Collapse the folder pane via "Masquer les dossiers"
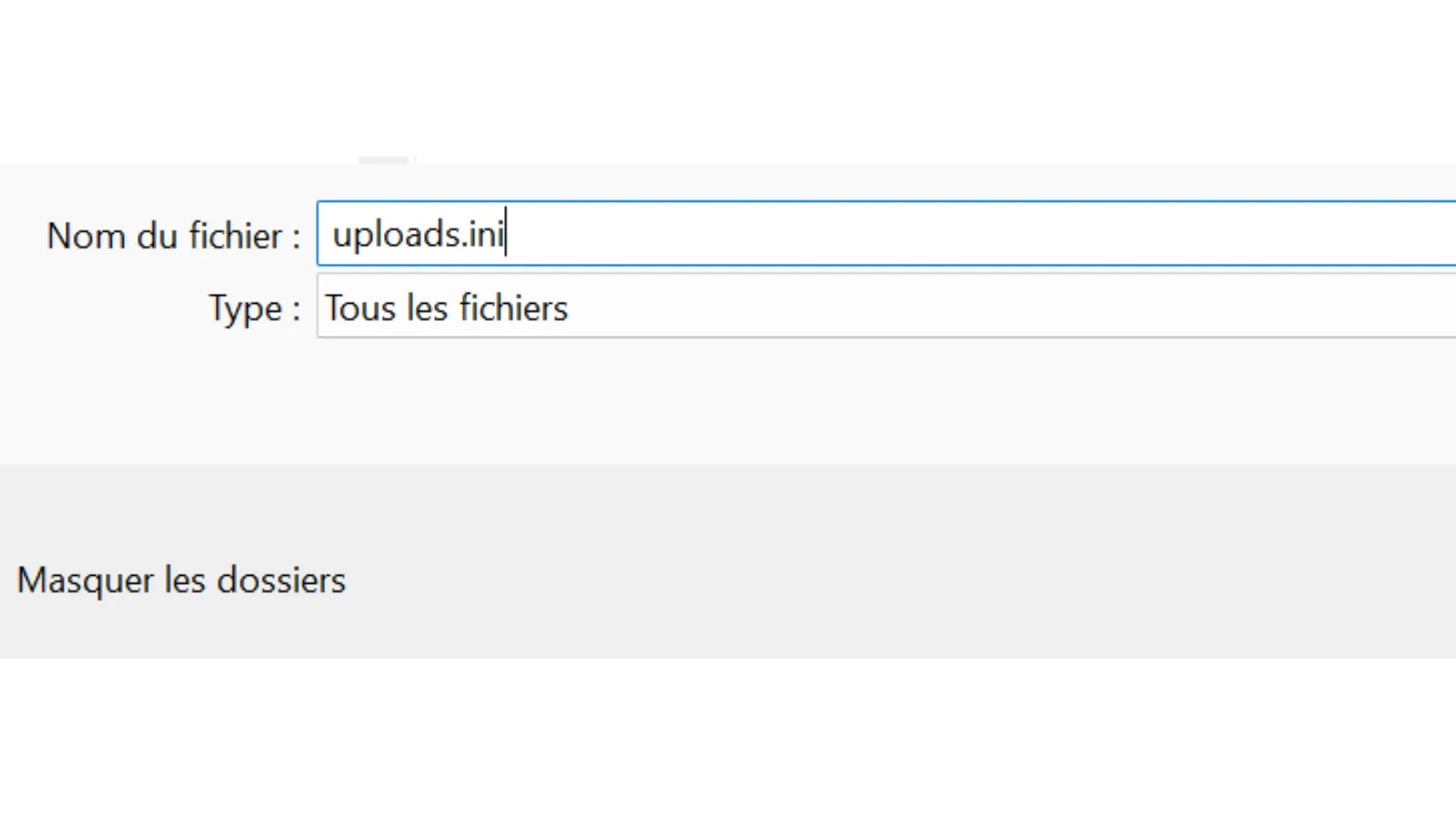The height and width of the screenshot is (815, 1456). coord(181,580)
